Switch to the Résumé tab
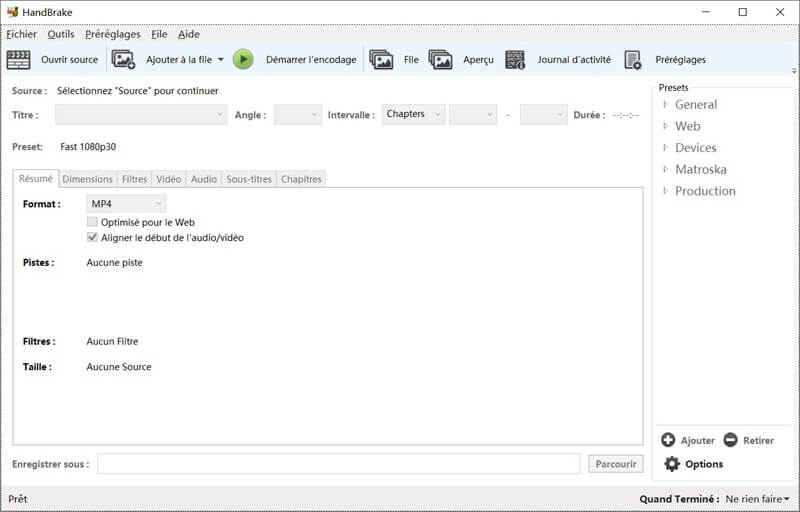 pos(36,178)
